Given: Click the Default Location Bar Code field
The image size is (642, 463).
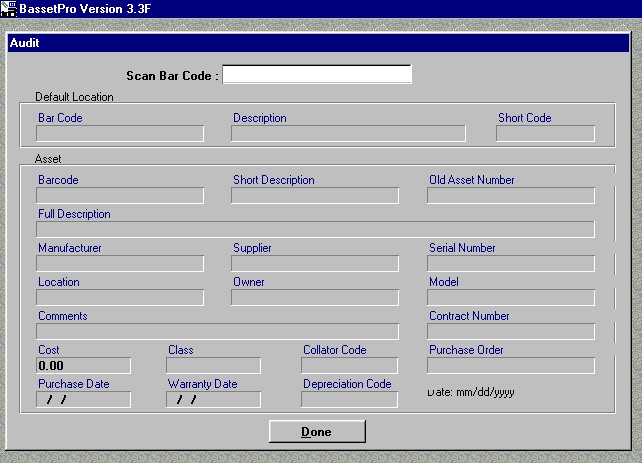Looking at the screenshot, I should coord(120,133).
